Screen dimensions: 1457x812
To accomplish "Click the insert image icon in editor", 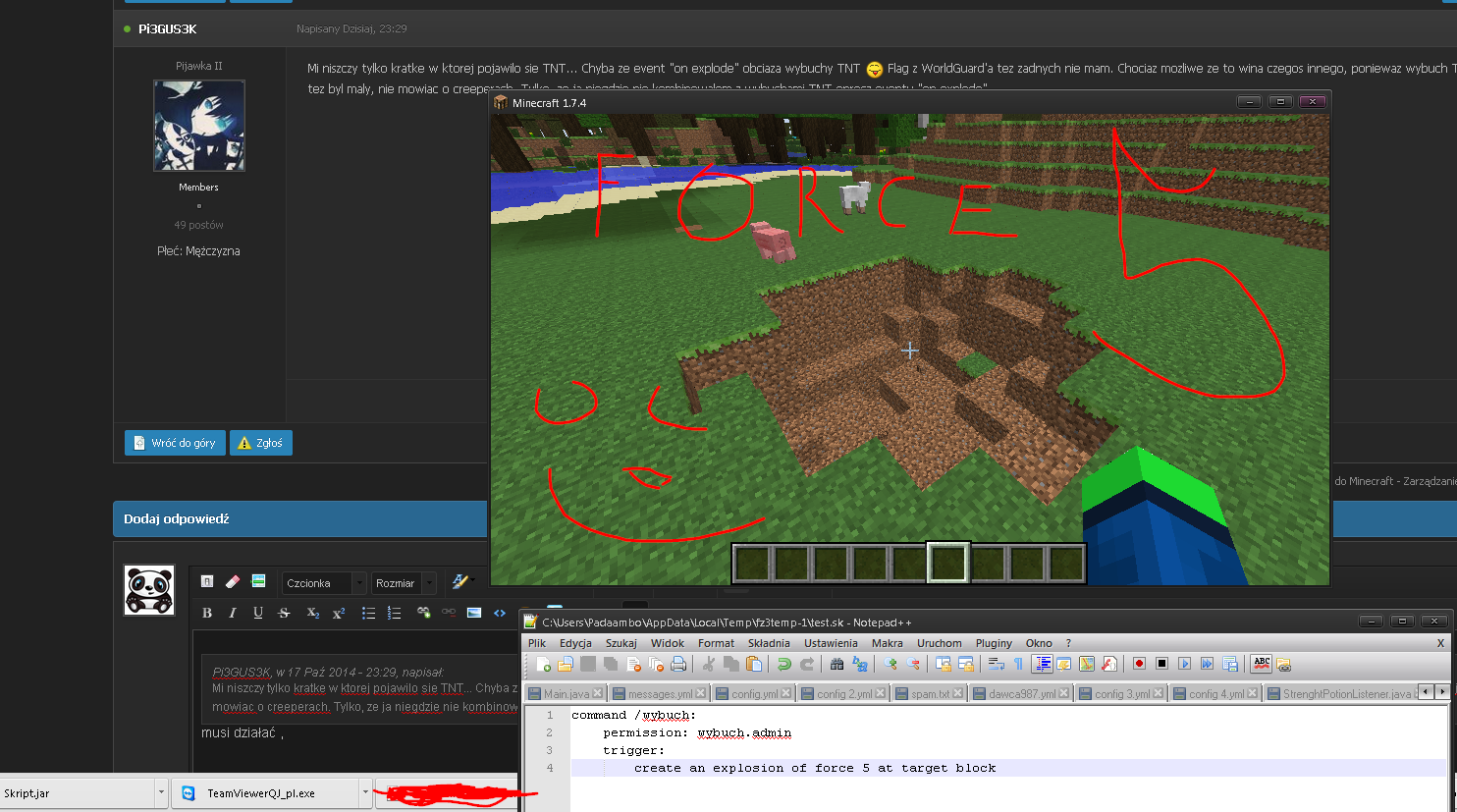I will coord(474,613).
